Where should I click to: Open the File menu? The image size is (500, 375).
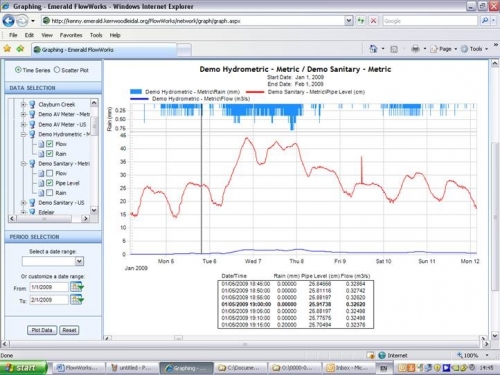click(13, 35)
